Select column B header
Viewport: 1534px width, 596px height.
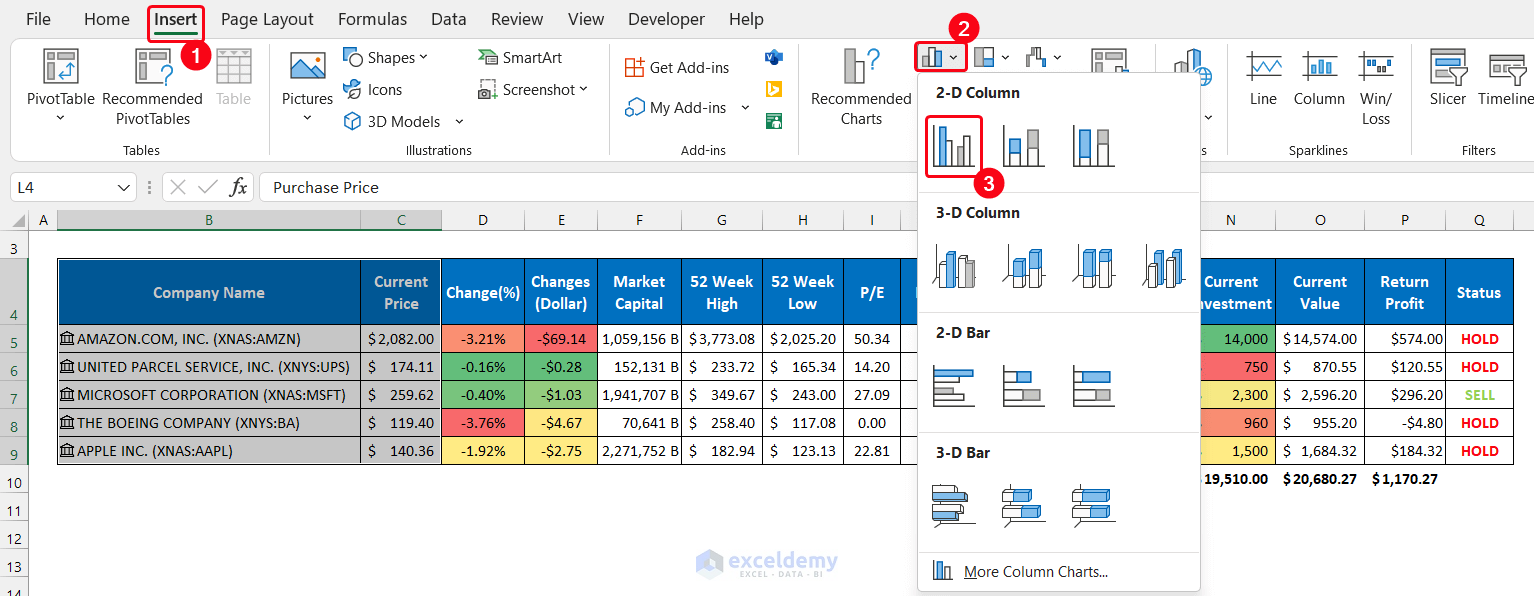(x=208, y=220)
